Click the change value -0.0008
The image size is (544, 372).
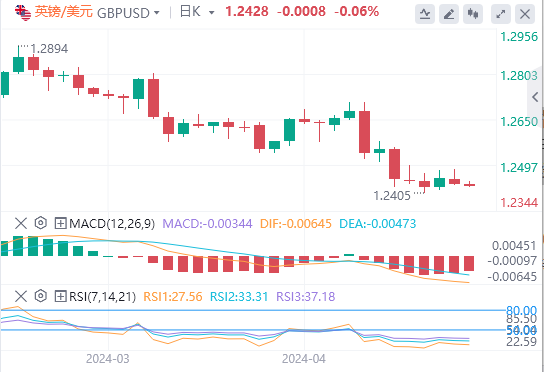click(x=301, y=12)
